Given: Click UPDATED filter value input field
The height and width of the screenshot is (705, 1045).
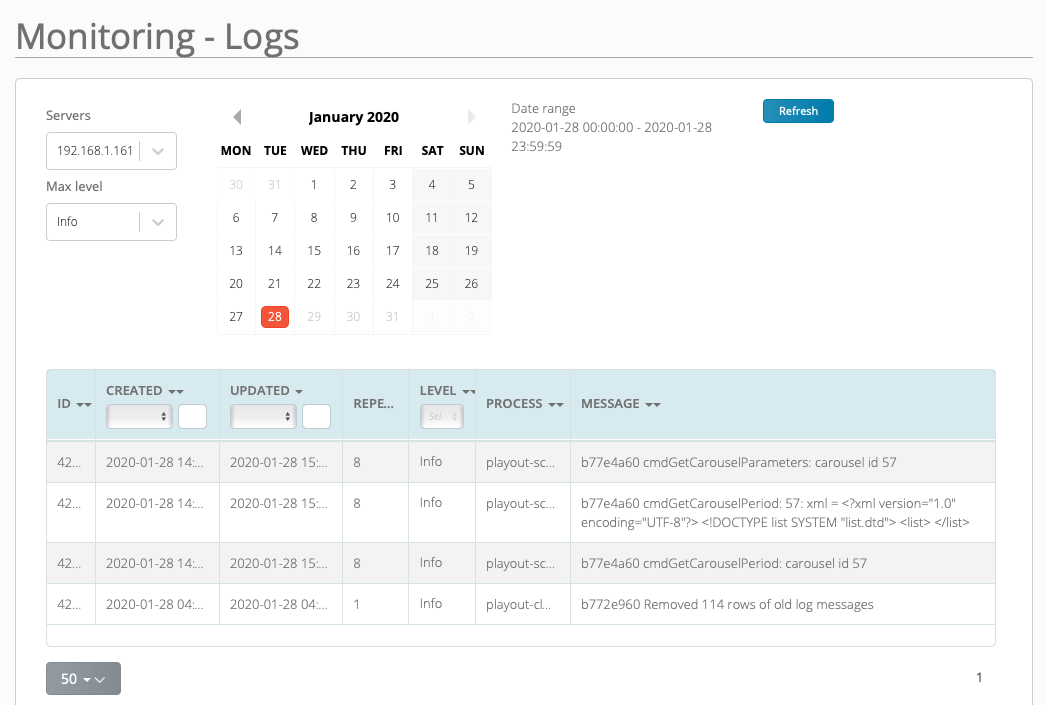Looking at the screenshot, I should 317,416.
